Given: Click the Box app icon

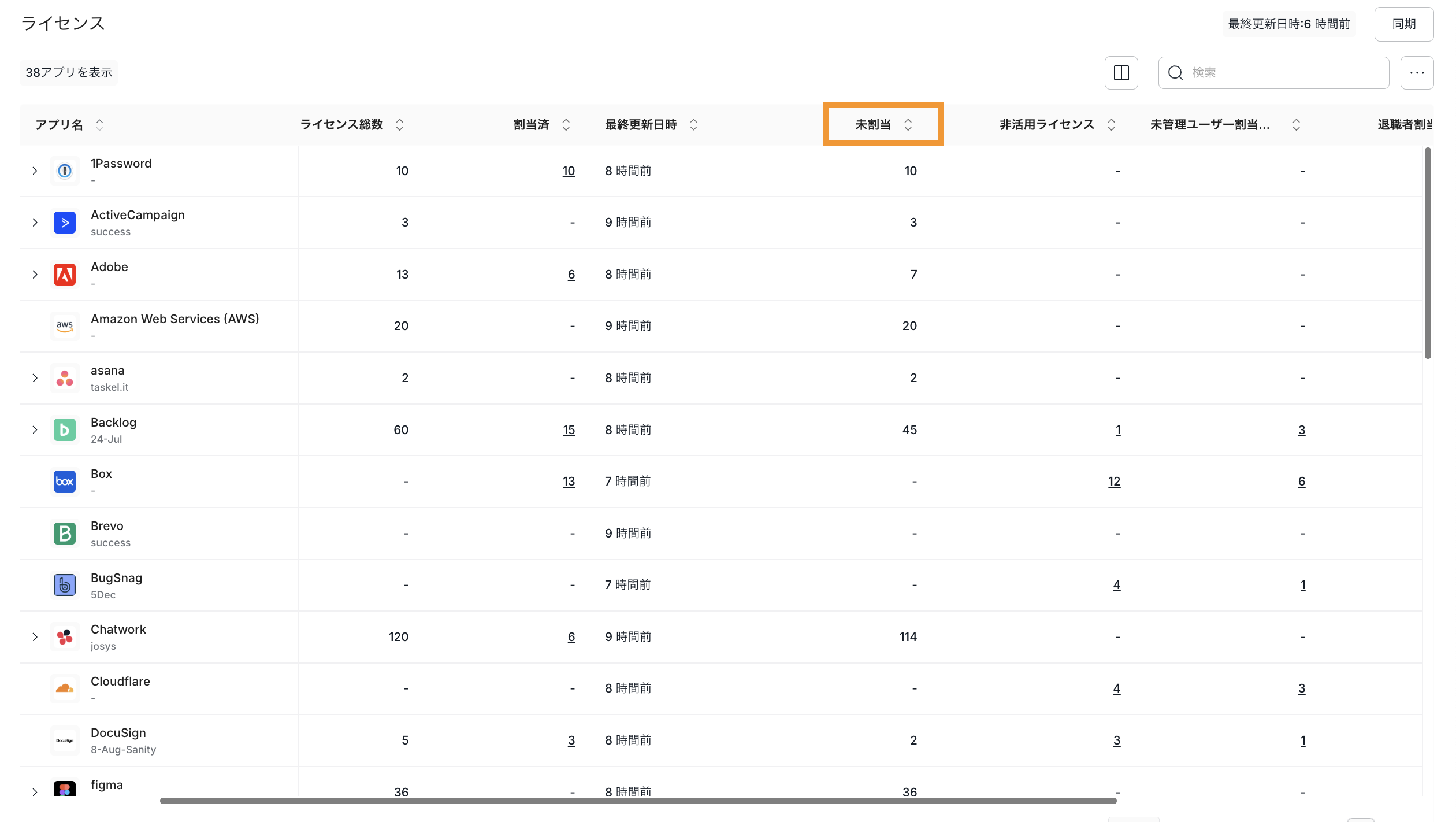Looking at the screenshot, I should coord(65,482).
